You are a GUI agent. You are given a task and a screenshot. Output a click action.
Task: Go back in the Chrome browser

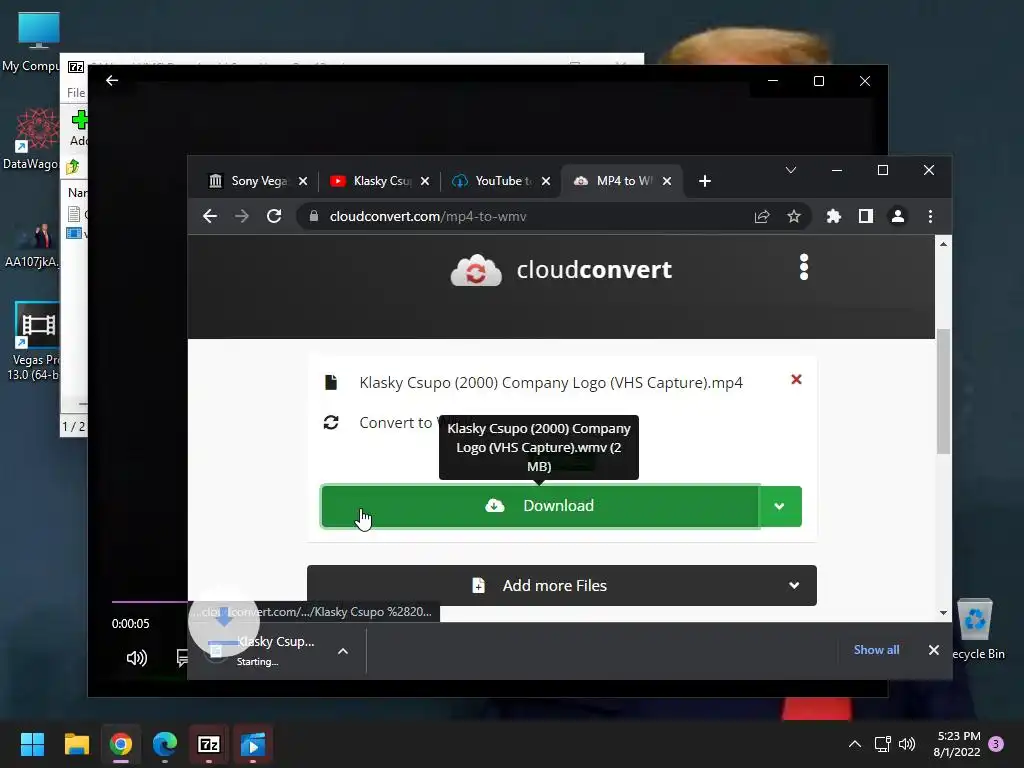(x=210, y=216)
